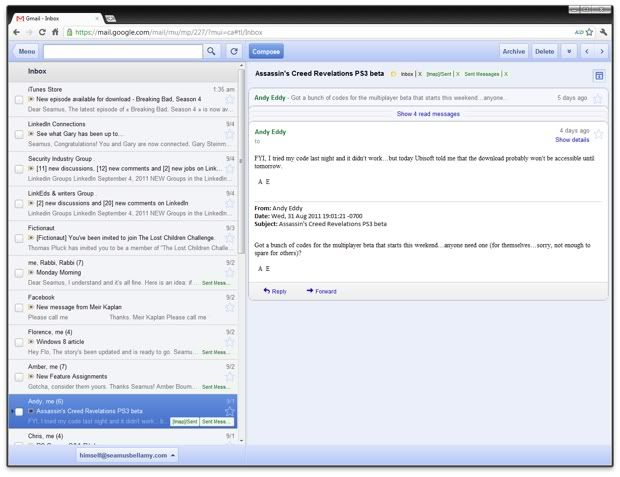This screenshot has width=620, height=477.
Task: Check the Facebook message checkbox
Action: [19, 308]
